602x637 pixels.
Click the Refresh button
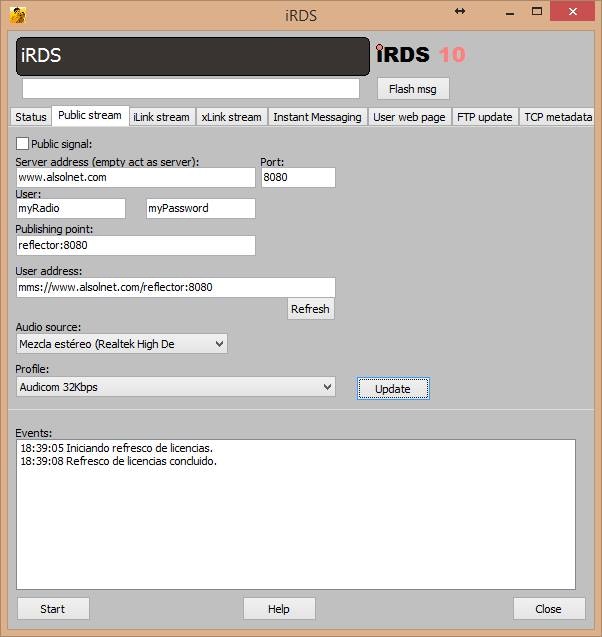(x=310, y=309)
